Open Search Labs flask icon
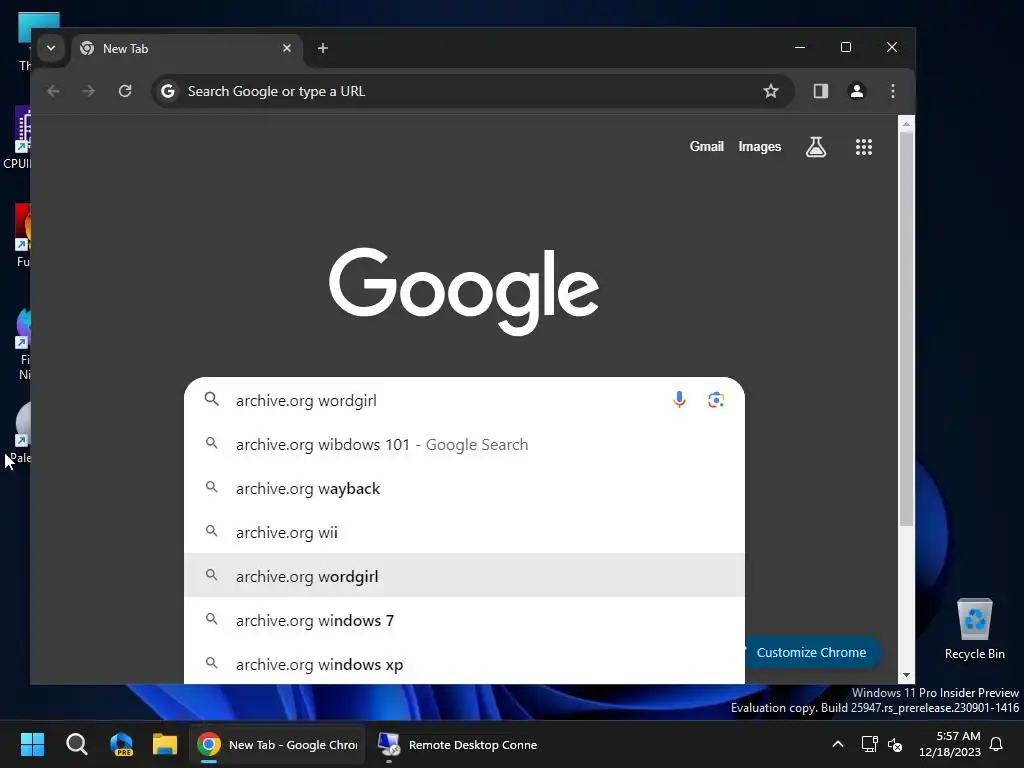Image resolution: width=1024 pixels, height=768 pixels. [x=816, y=147]
